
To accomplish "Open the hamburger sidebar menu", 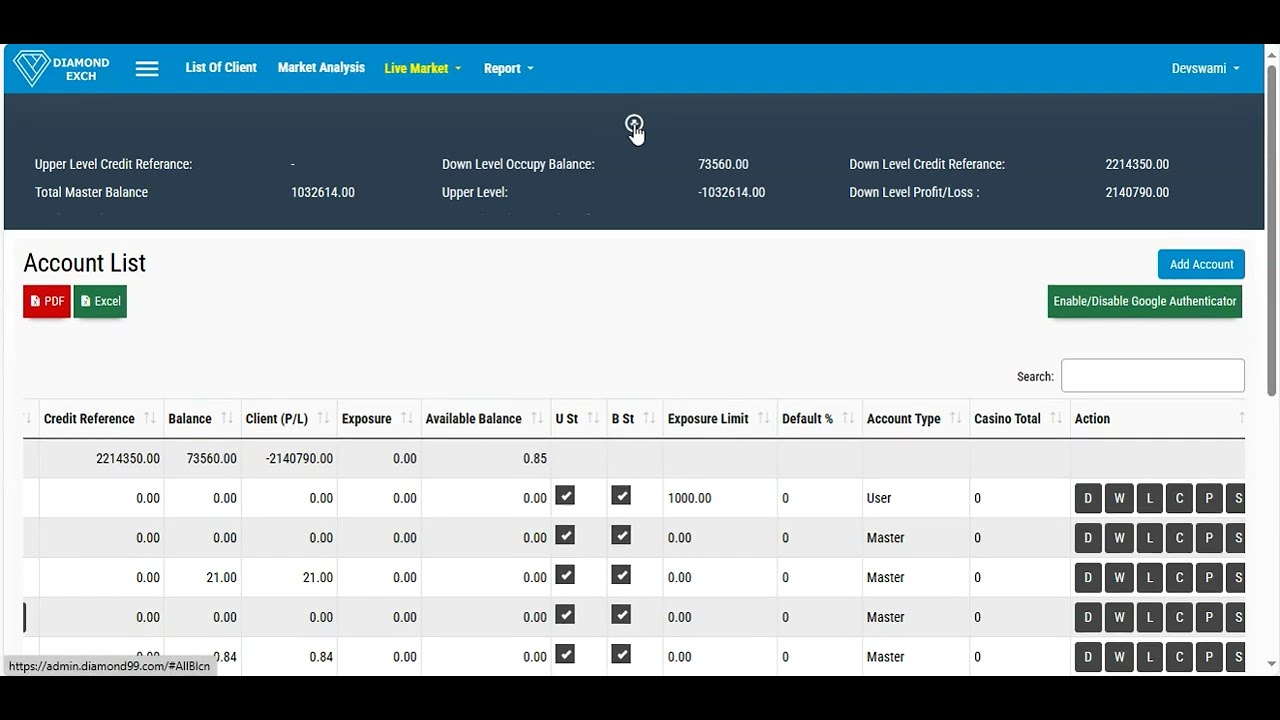I will (147, 69).
